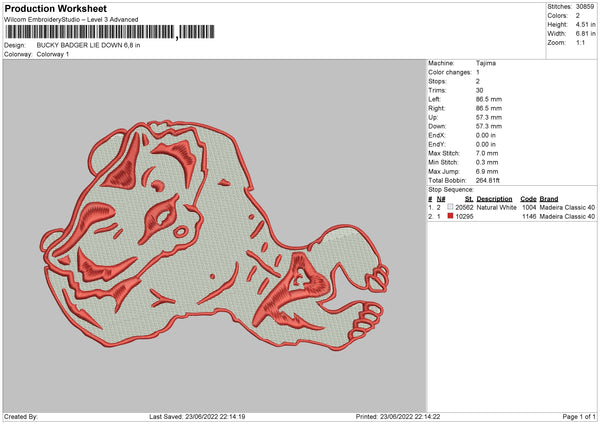Click the stitch count 20562 in row 1
Screen dimensions: 600x424
pyautogui.click(x=464, y=207)
